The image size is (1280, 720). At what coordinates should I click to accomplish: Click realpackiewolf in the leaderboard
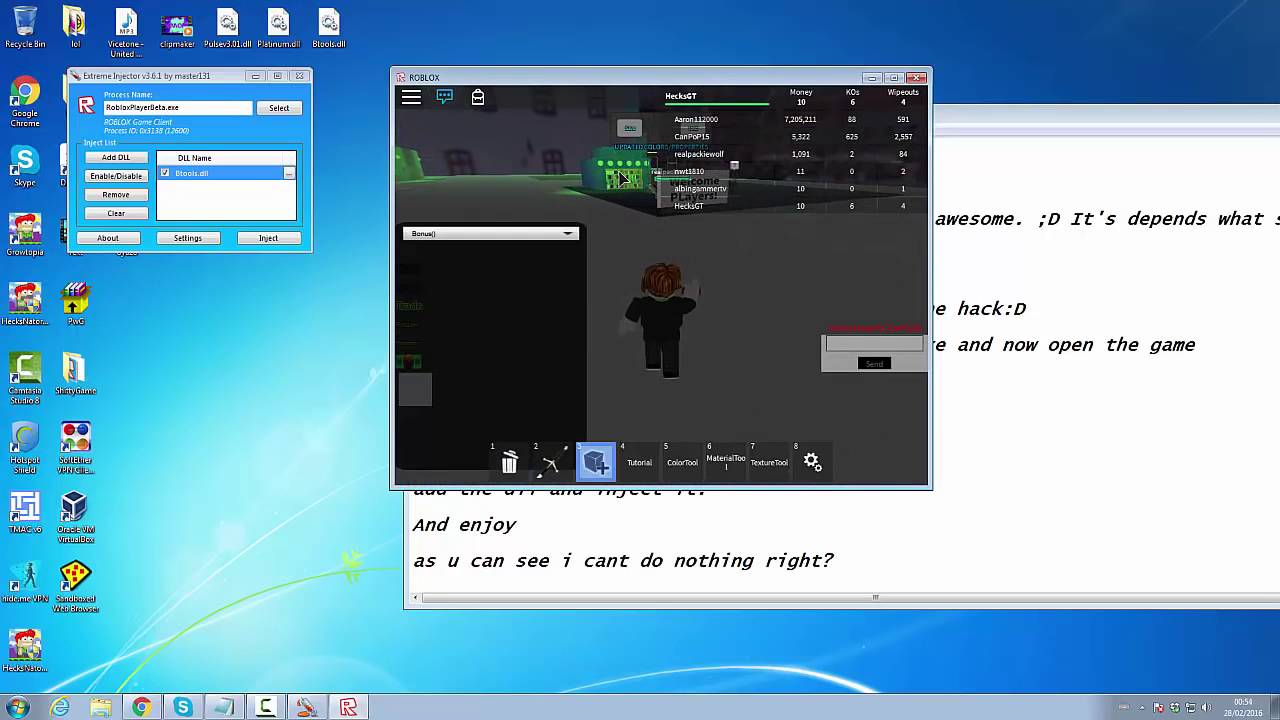tap(698, 154)
